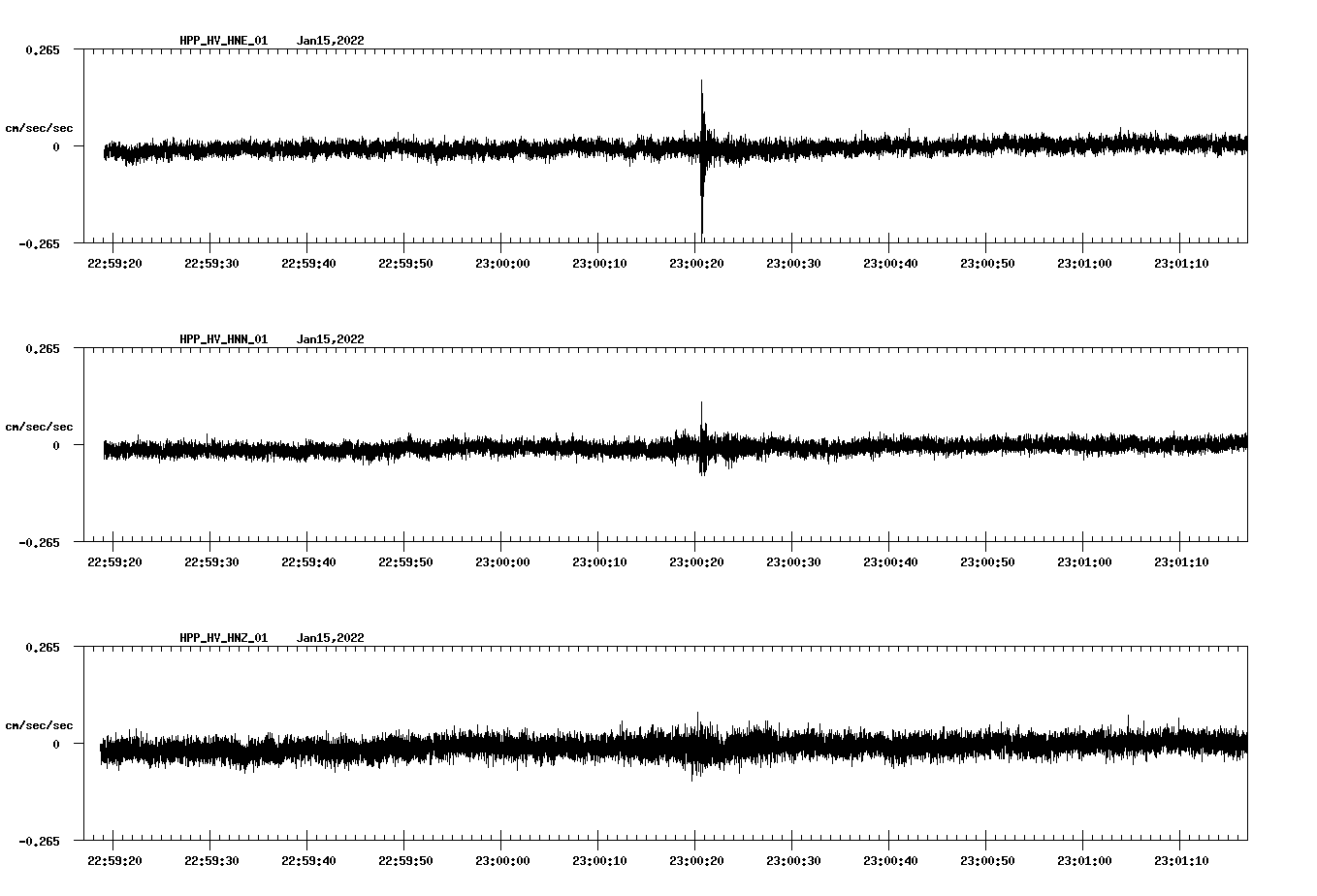
Task: Click 23:00:40 time label under HNE plot
Action: (x=890, y=264)
